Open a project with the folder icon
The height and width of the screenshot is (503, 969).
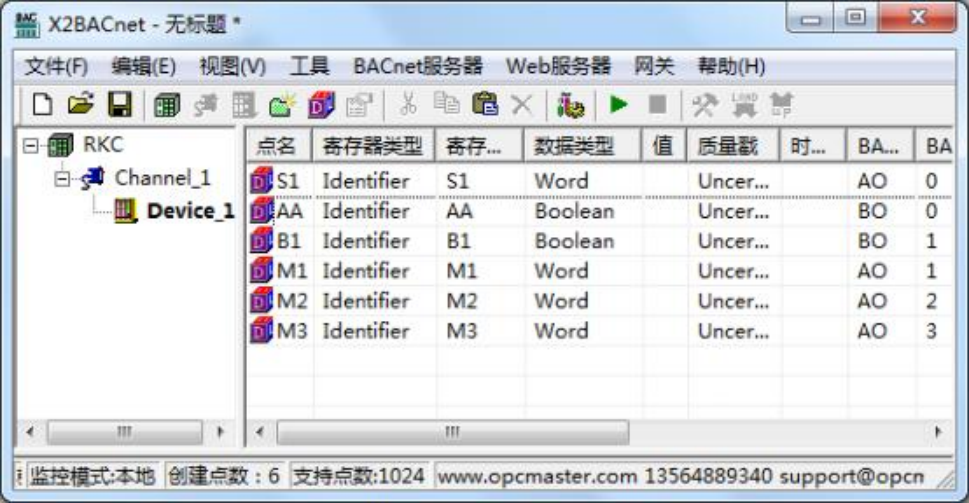(81, 104)
